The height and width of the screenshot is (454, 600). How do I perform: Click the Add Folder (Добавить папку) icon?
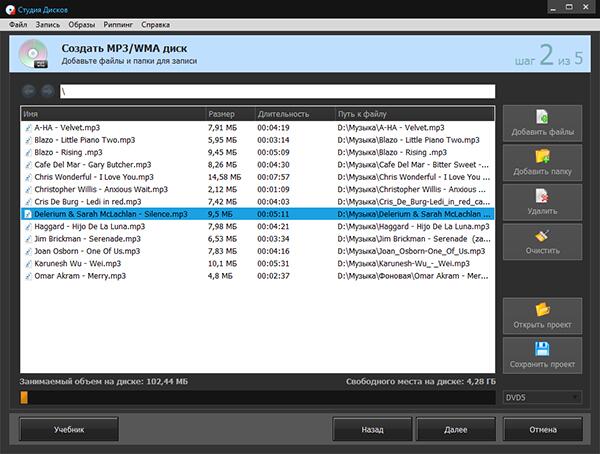point(542,157)
